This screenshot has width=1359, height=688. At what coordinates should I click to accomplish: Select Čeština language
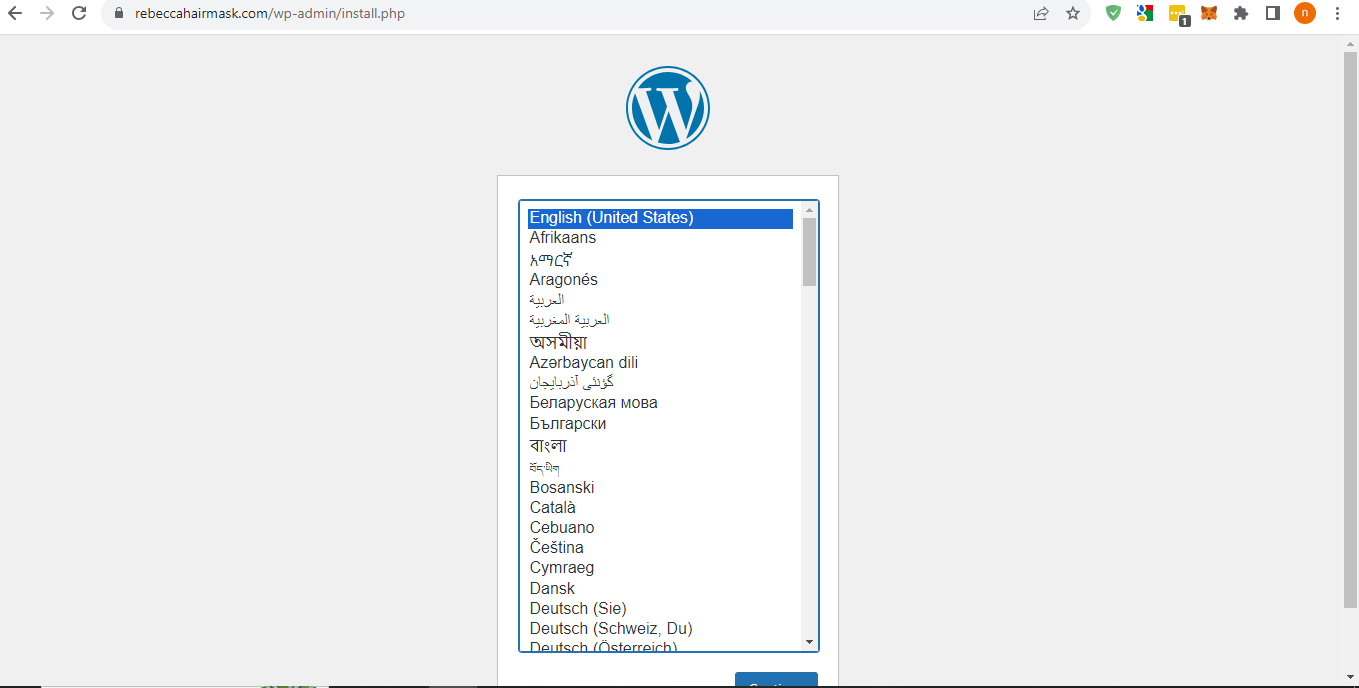click(660, 548)
